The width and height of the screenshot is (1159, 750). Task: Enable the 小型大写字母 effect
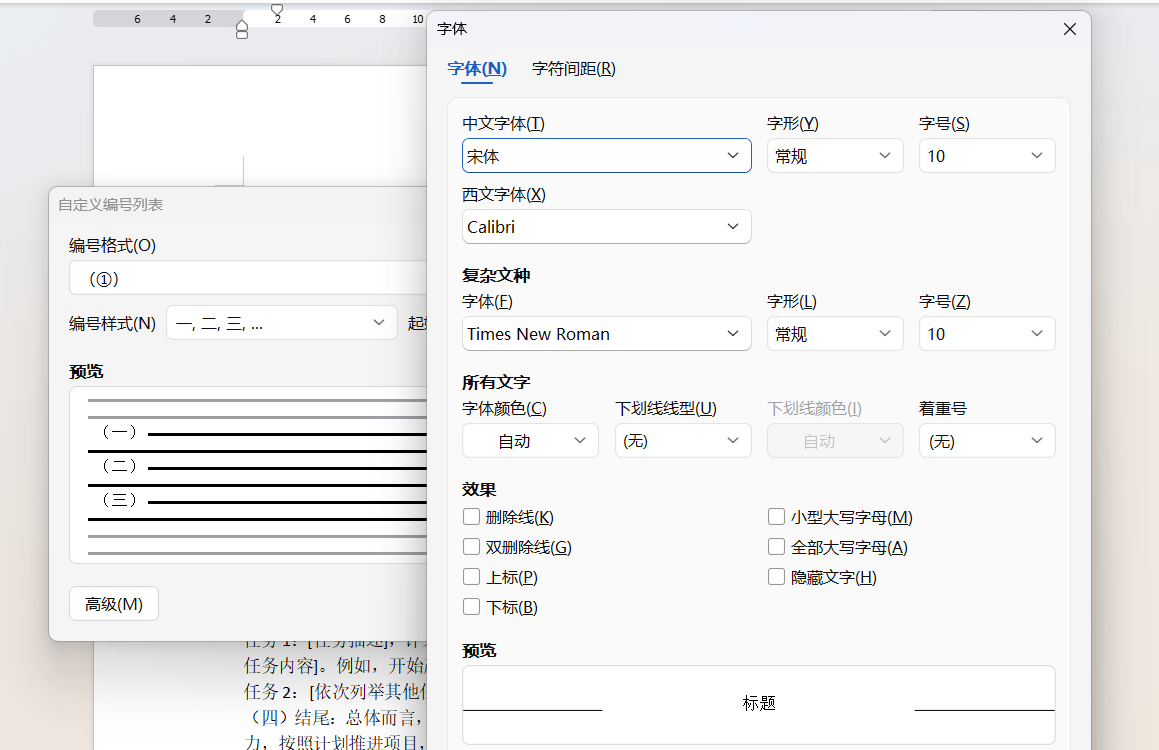pos(776,517)
